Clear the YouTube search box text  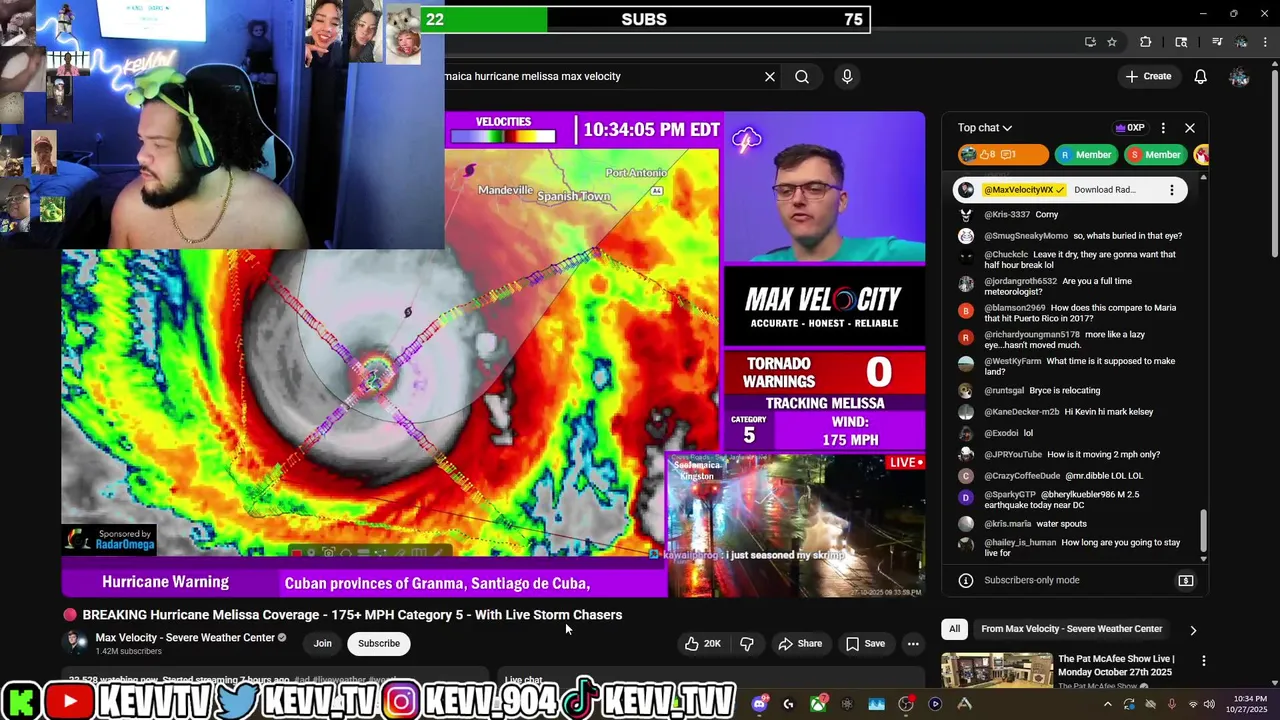point(770,76)
